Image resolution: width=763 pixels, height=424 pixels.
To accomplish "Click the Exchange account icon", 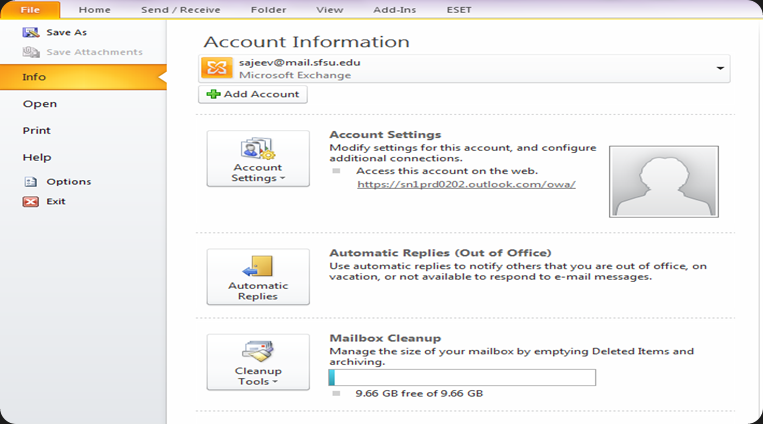I will pyautogui.click(x=216, y=68).
